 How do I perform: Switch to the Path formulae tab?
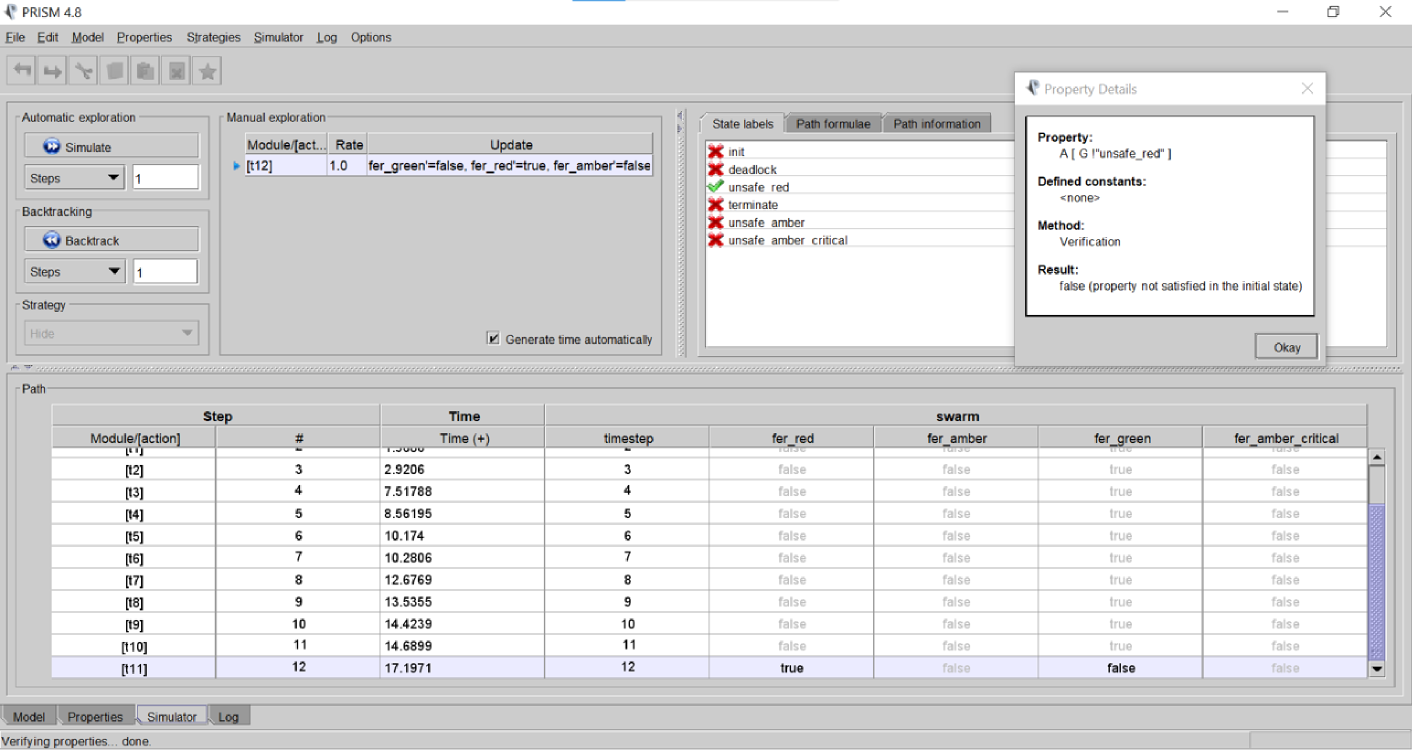(832, 124)
